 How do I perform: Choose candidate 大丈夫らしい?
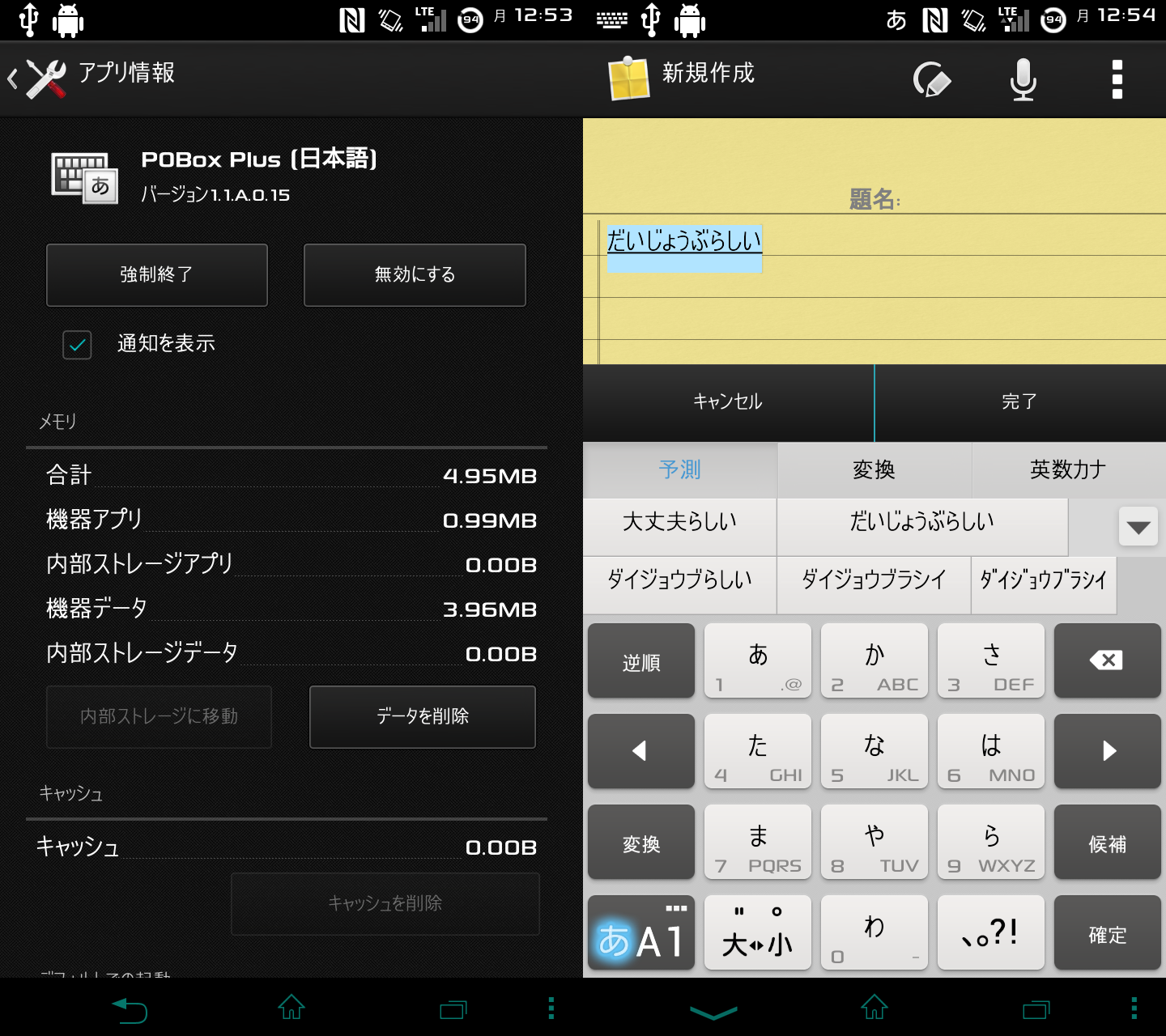pyautogui.click(x=679, y=528)
